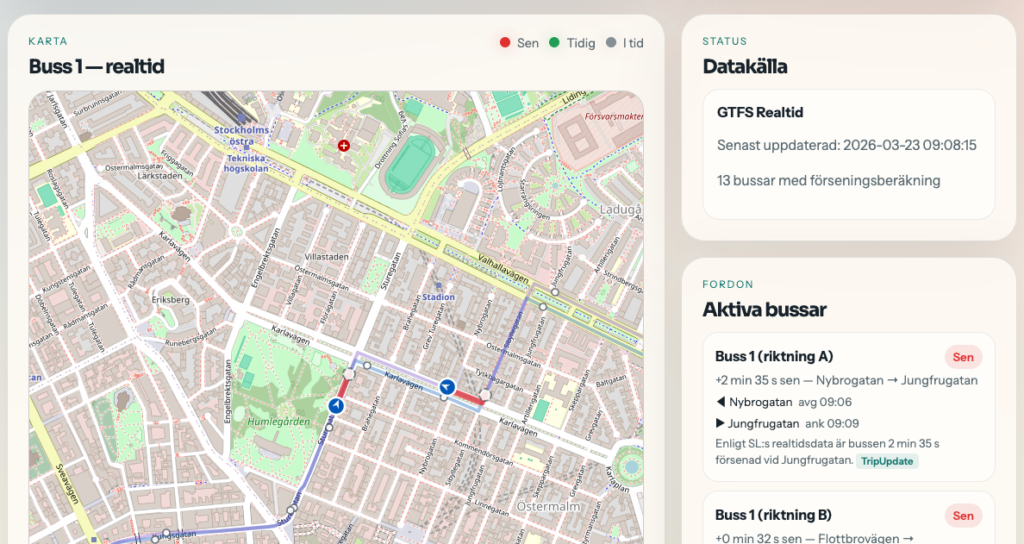
Task: Open the Buss 1 (riktning B) title
Action: click(773, 516)
